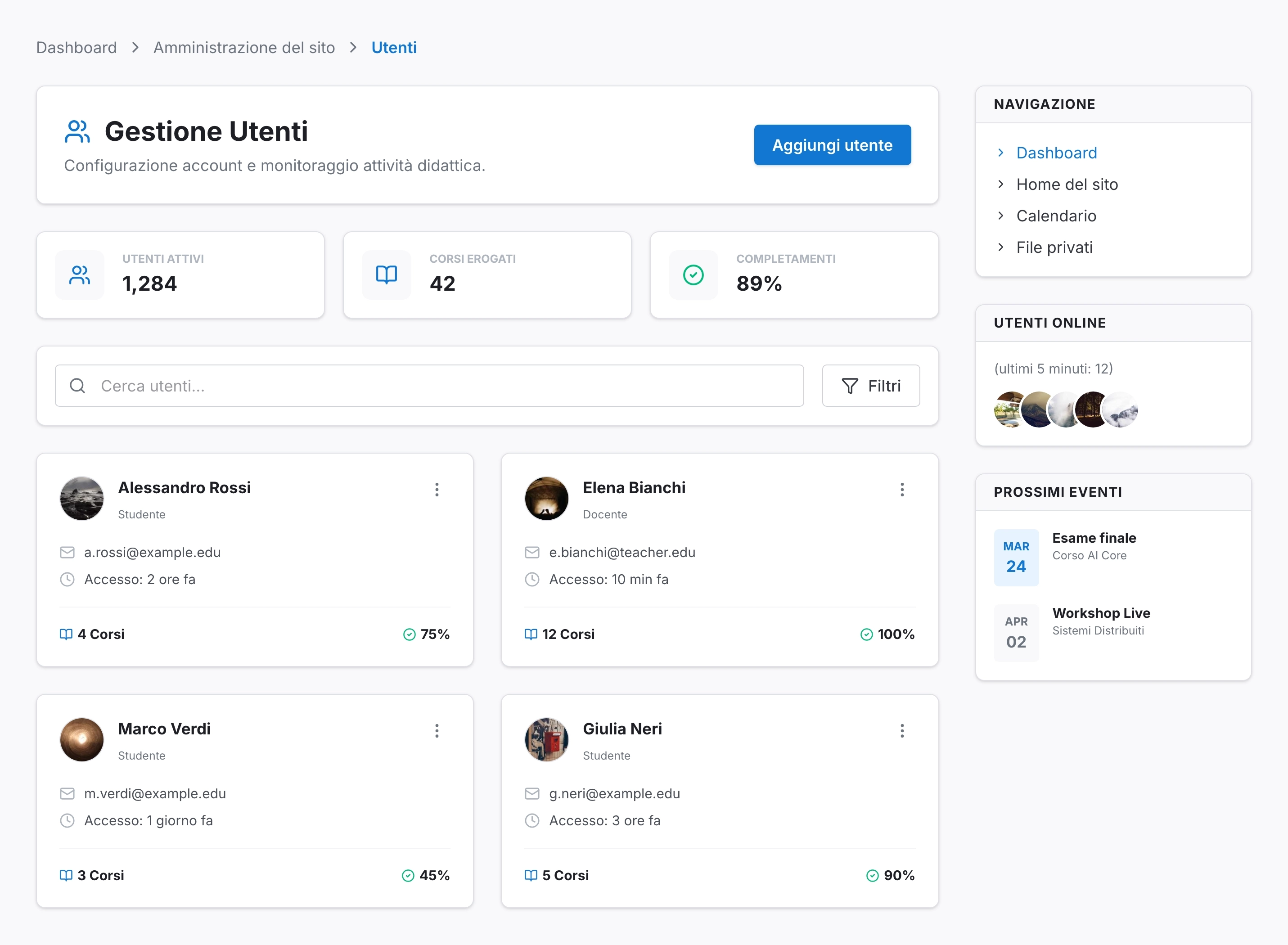Open the three-dot menu on Giulia Neri's card
The width and height of the screenshot is (1288, 945).
(902, 730)
